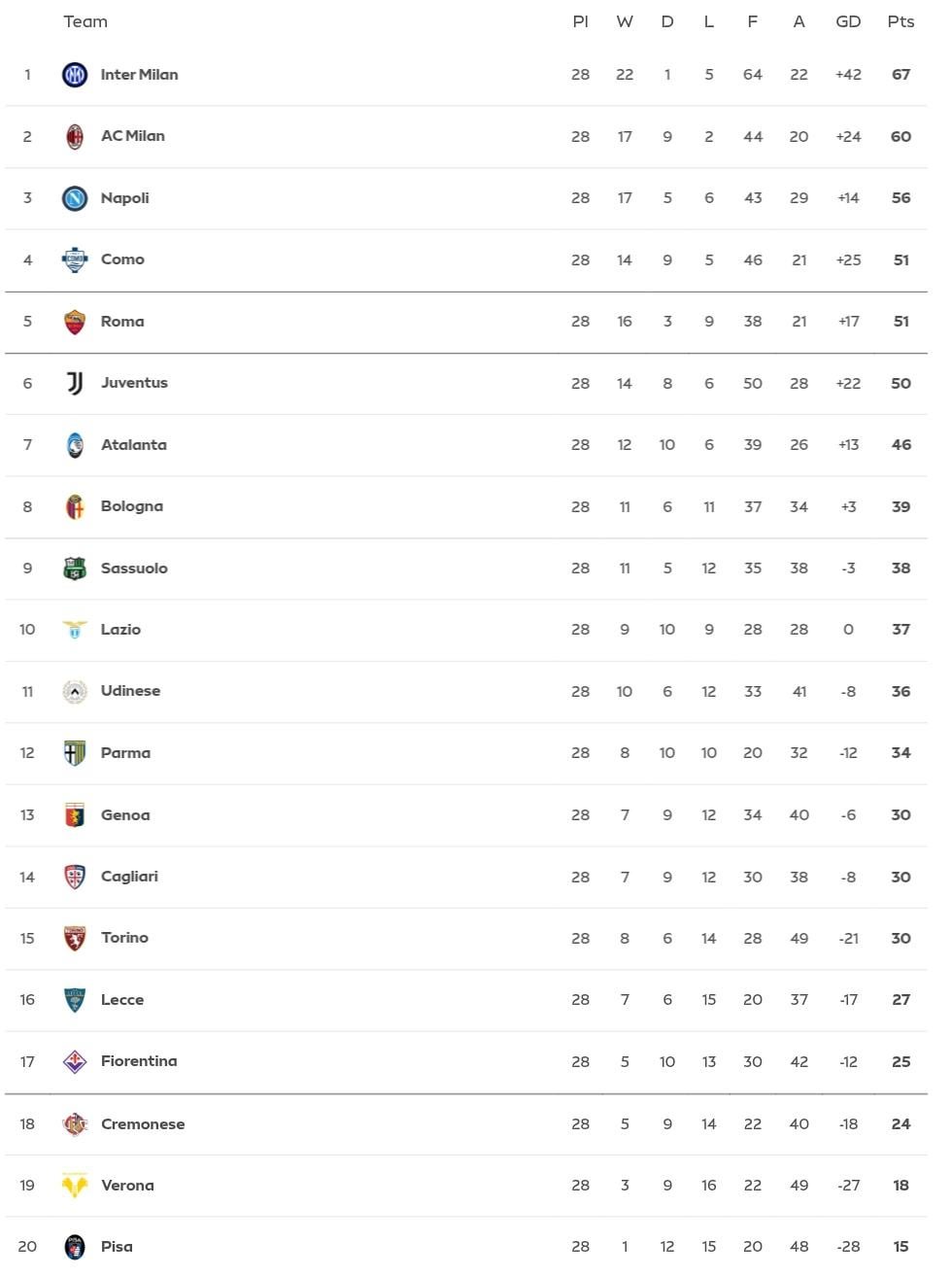
Task: Click the AC Milan club crest
Action: click(x=75, y=136)
